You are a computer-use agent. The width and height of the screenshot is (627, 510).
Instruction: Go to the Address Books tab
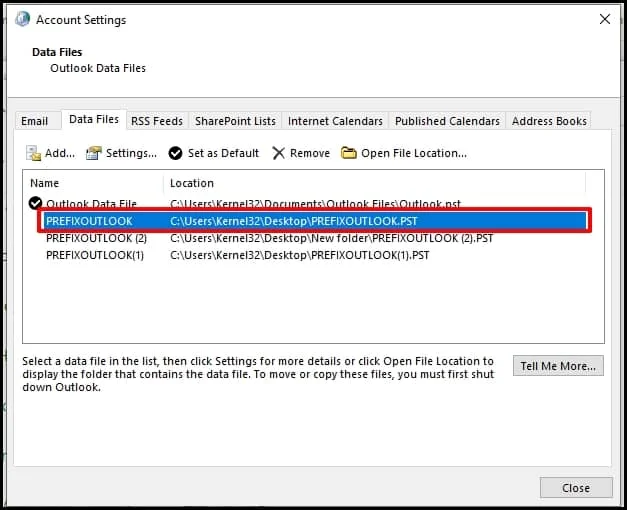(549, 121)
